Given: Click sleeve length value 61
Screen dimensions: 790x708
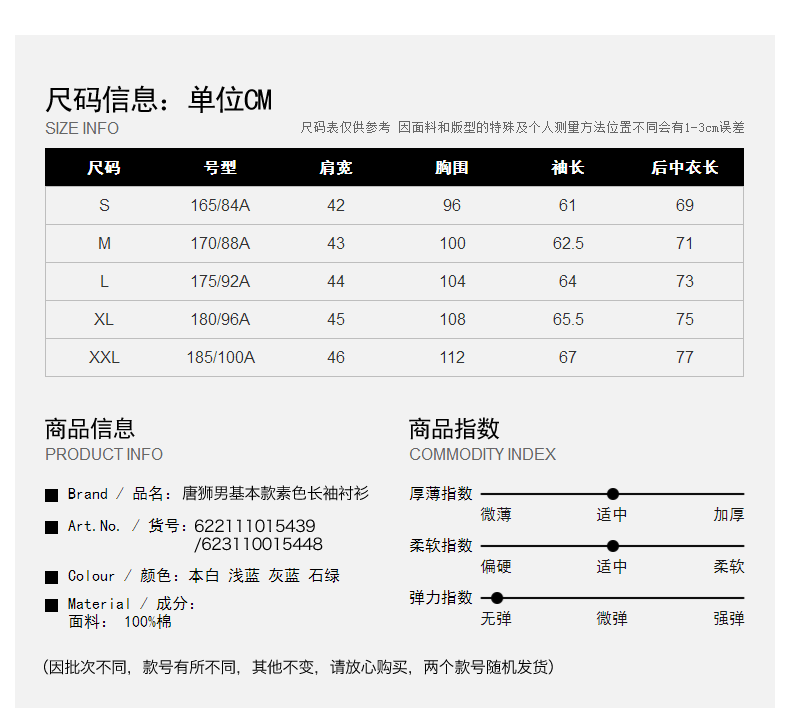Looking at the screenshot, I should click(x=567, y=206).
